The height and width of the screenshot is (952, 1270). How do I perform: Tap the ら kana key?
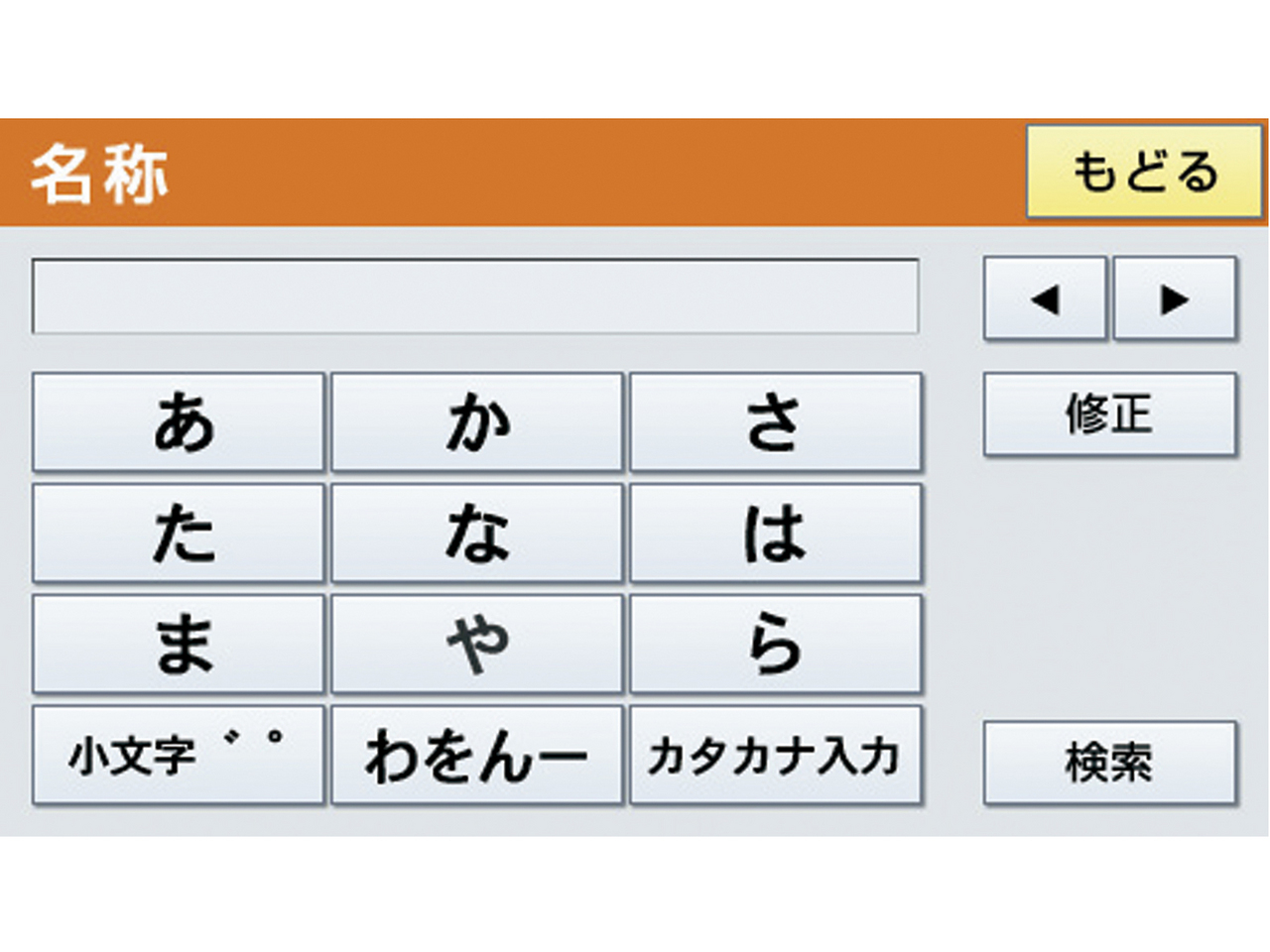[775, 645]
